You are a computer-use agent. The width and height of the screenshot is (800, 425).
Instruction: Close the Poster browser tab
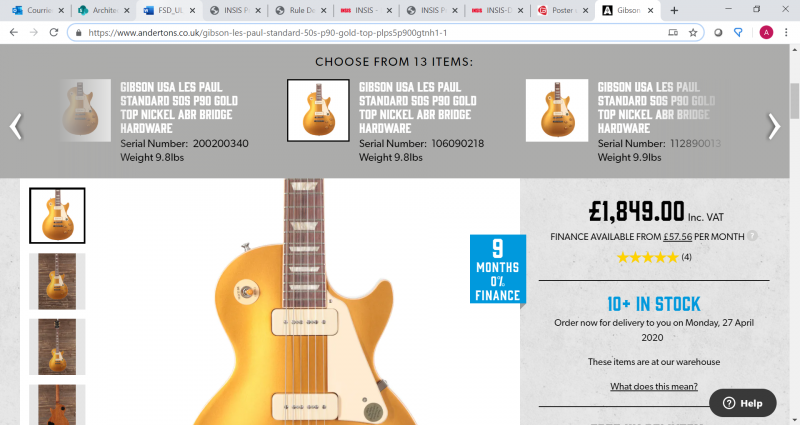585,10
